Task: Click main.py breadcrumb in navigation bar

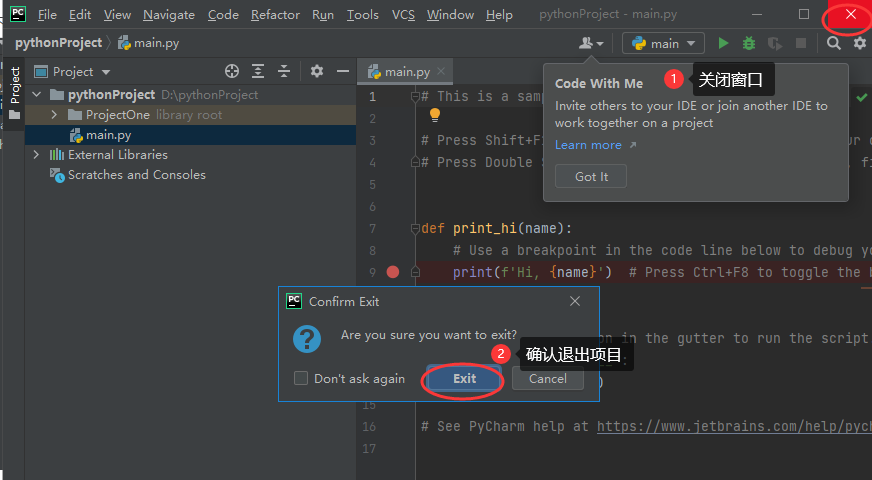Action: click(x=148, y=43)
